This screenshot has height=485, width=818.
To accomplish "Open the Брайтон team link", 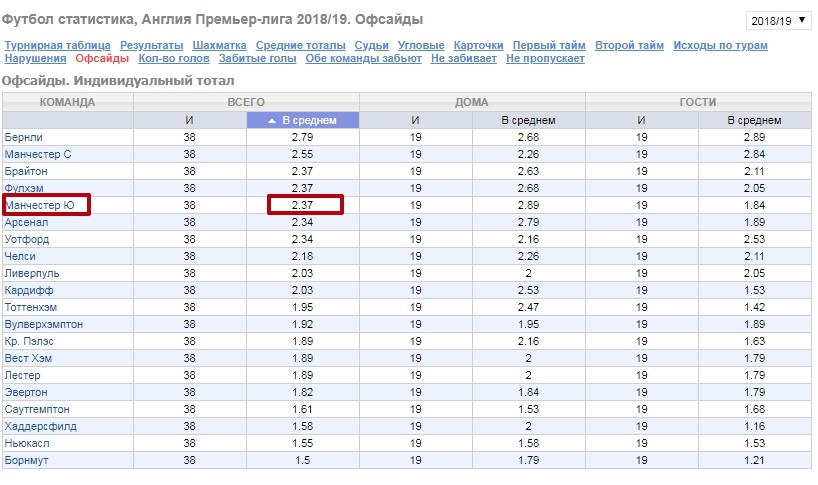I will [26, 171].
